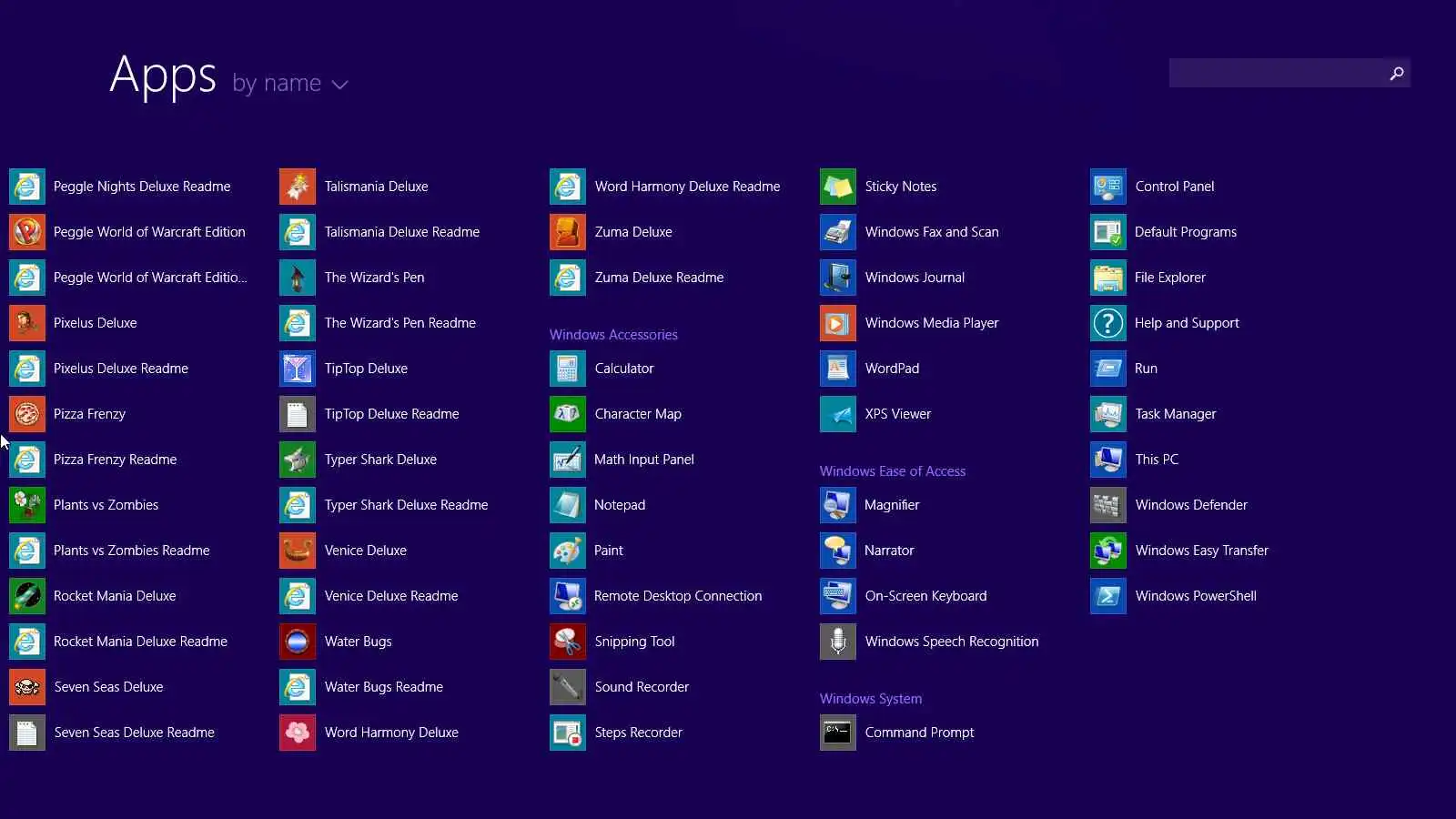The height and width of the screenshot is (819, 1456).
Task: Click the Windows Accessories group header
Action: pos(613,335)
